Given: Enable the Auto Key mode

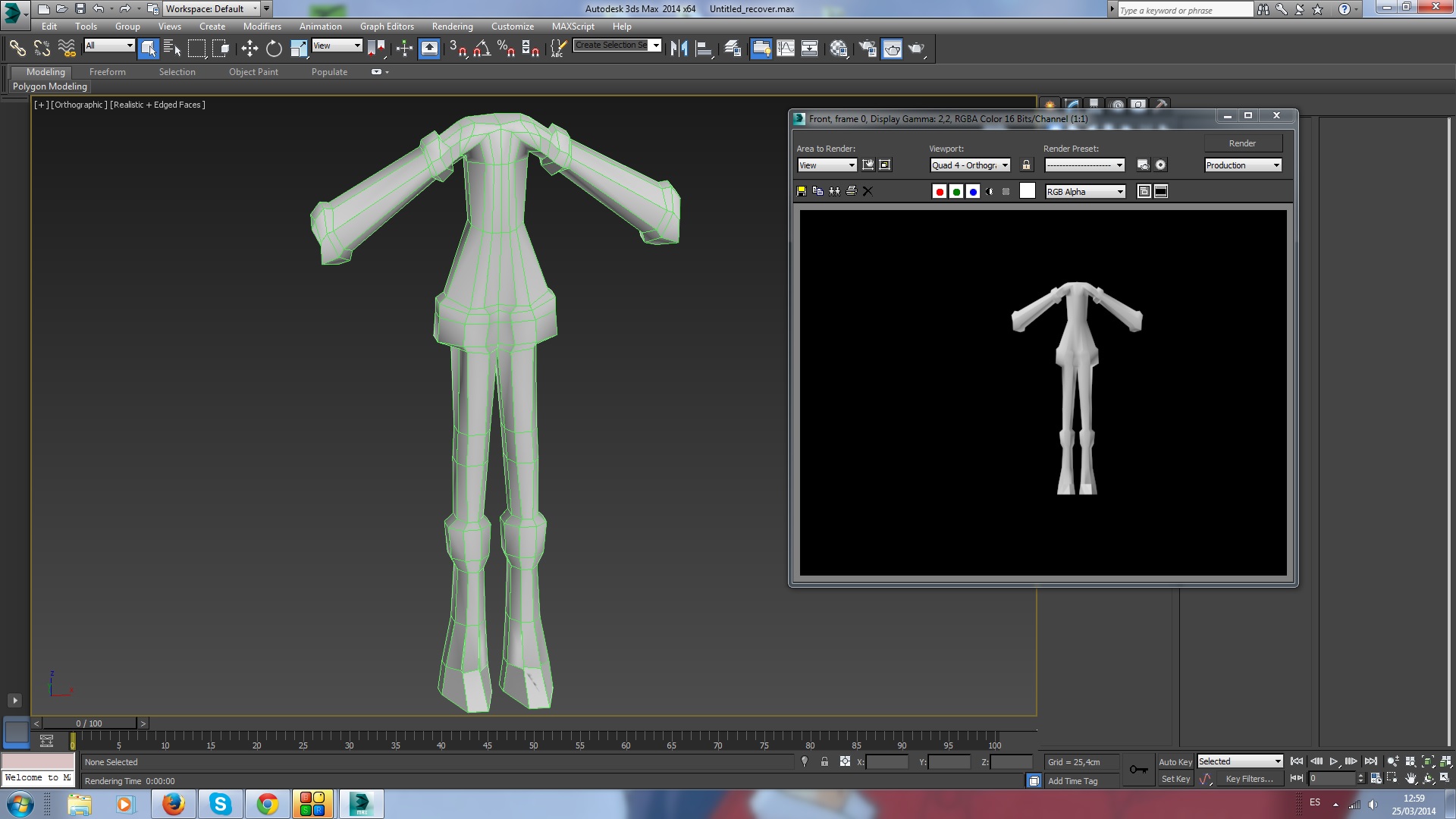Looking at the screenshot, I should (x=1175, y=762).
